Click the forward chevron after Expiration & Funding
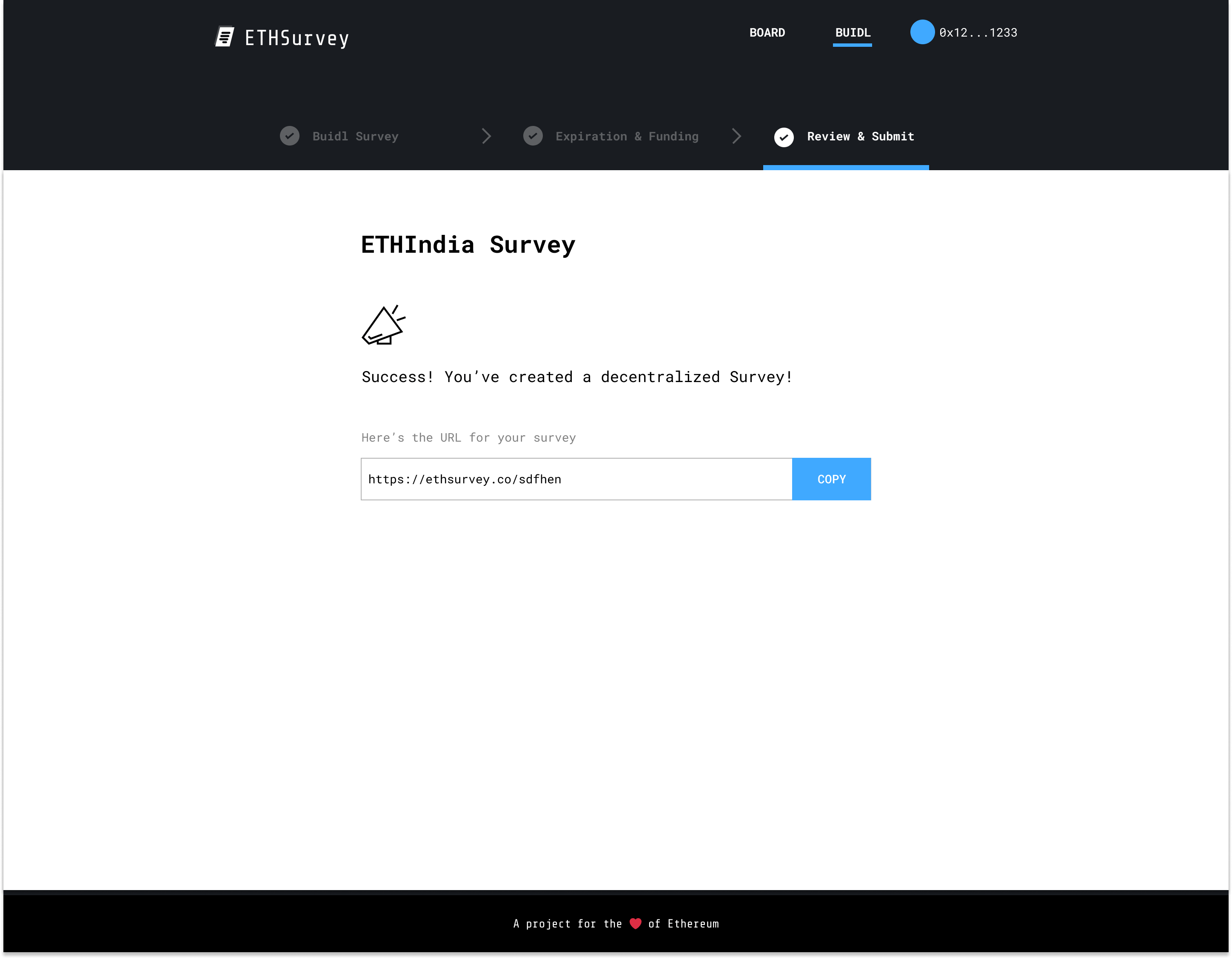This screenshot has height=959, width=1232. [735, 137]
